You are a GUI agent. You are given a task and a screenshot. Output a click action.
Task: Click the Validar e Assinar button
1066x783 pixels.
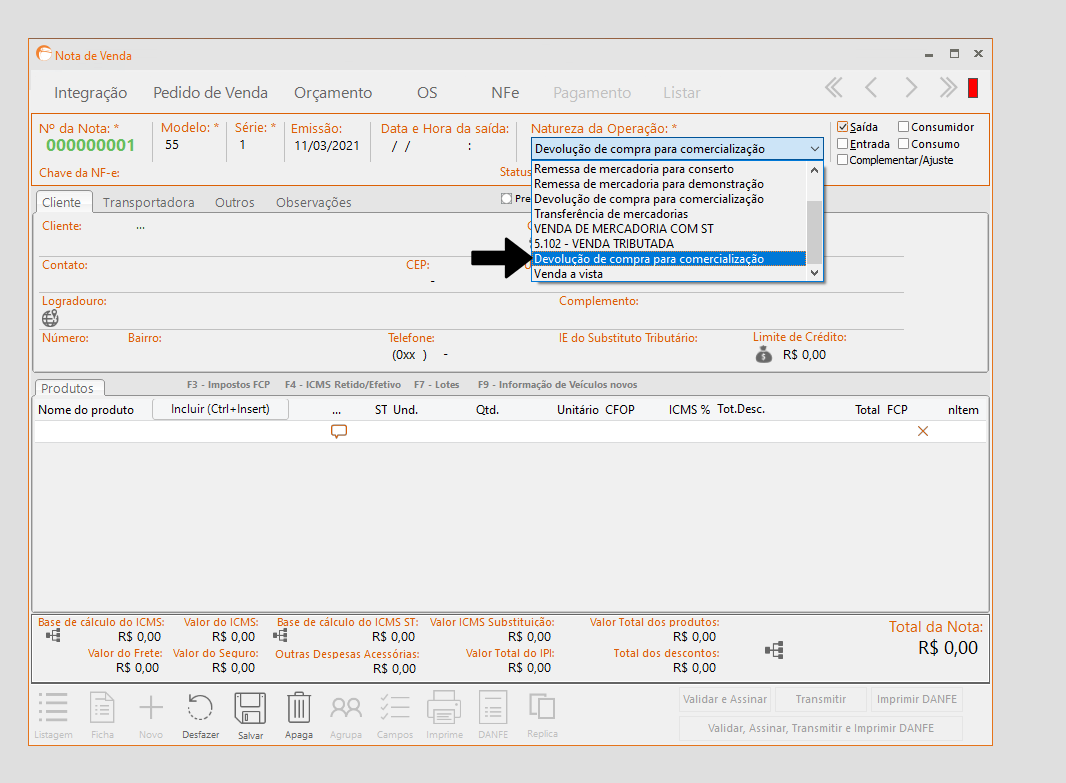pos(725,699)
